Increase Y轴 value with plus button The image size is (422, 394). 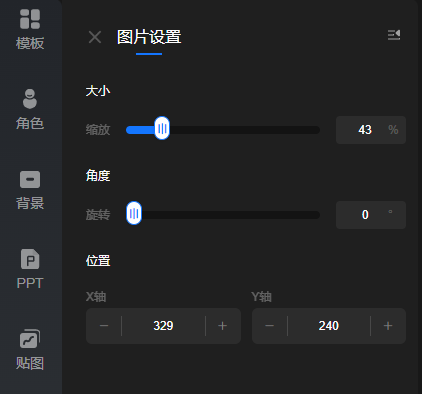coord(388,326)
